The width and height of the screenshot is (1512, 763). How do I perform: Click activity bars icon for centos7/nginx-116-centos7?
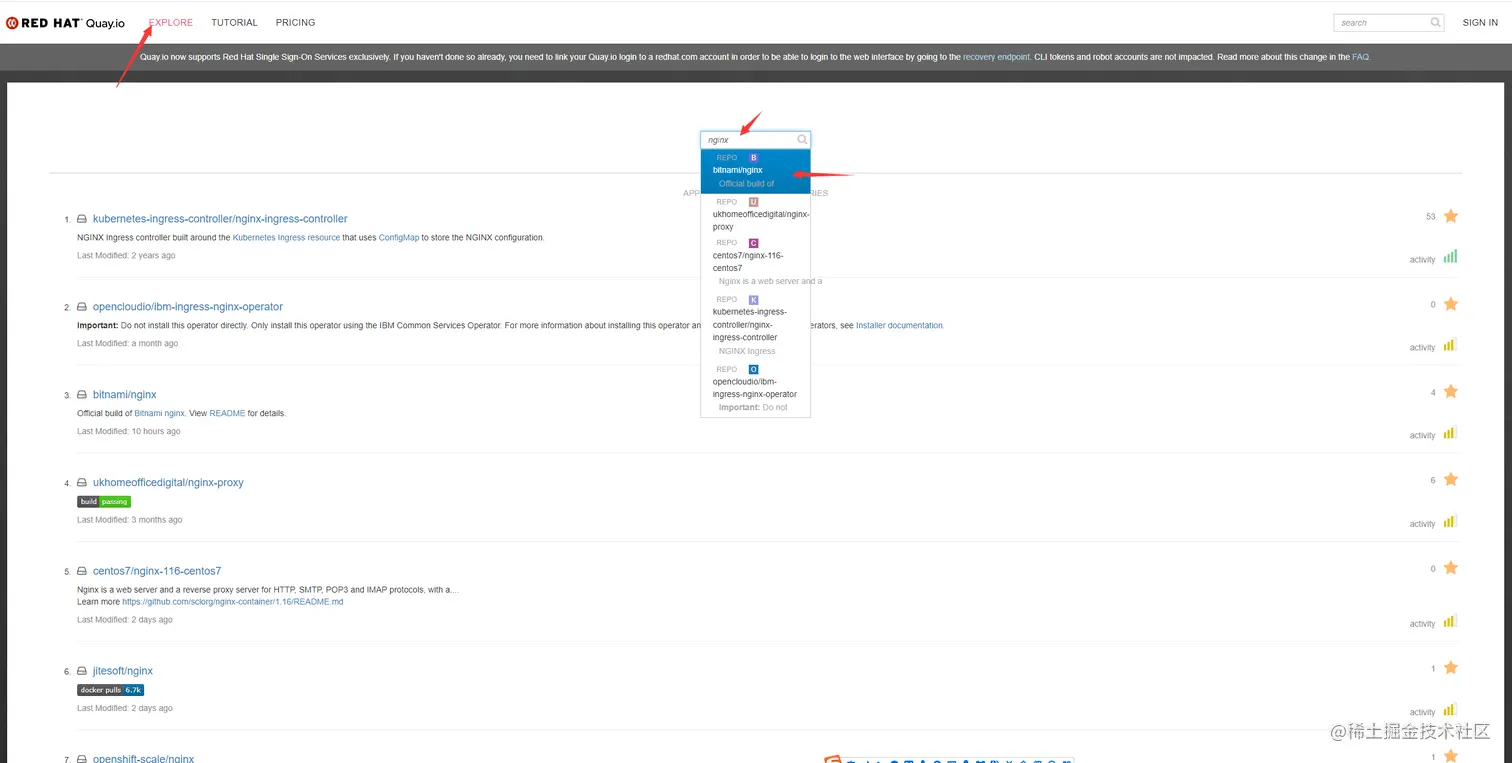click(1450, 621)
